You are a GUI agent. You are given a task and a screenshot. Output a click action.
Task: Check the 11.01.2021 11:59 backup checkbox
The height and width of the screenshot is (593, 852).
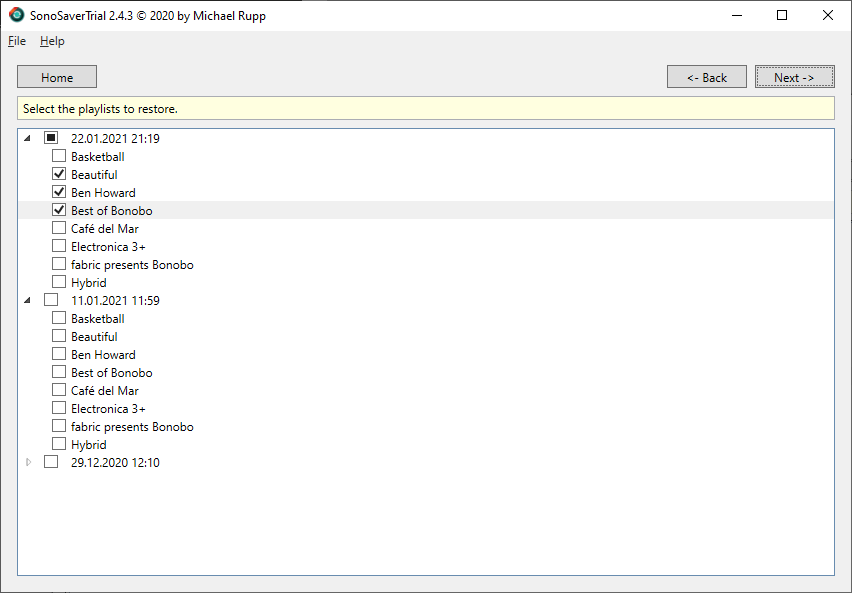point(51,300)
